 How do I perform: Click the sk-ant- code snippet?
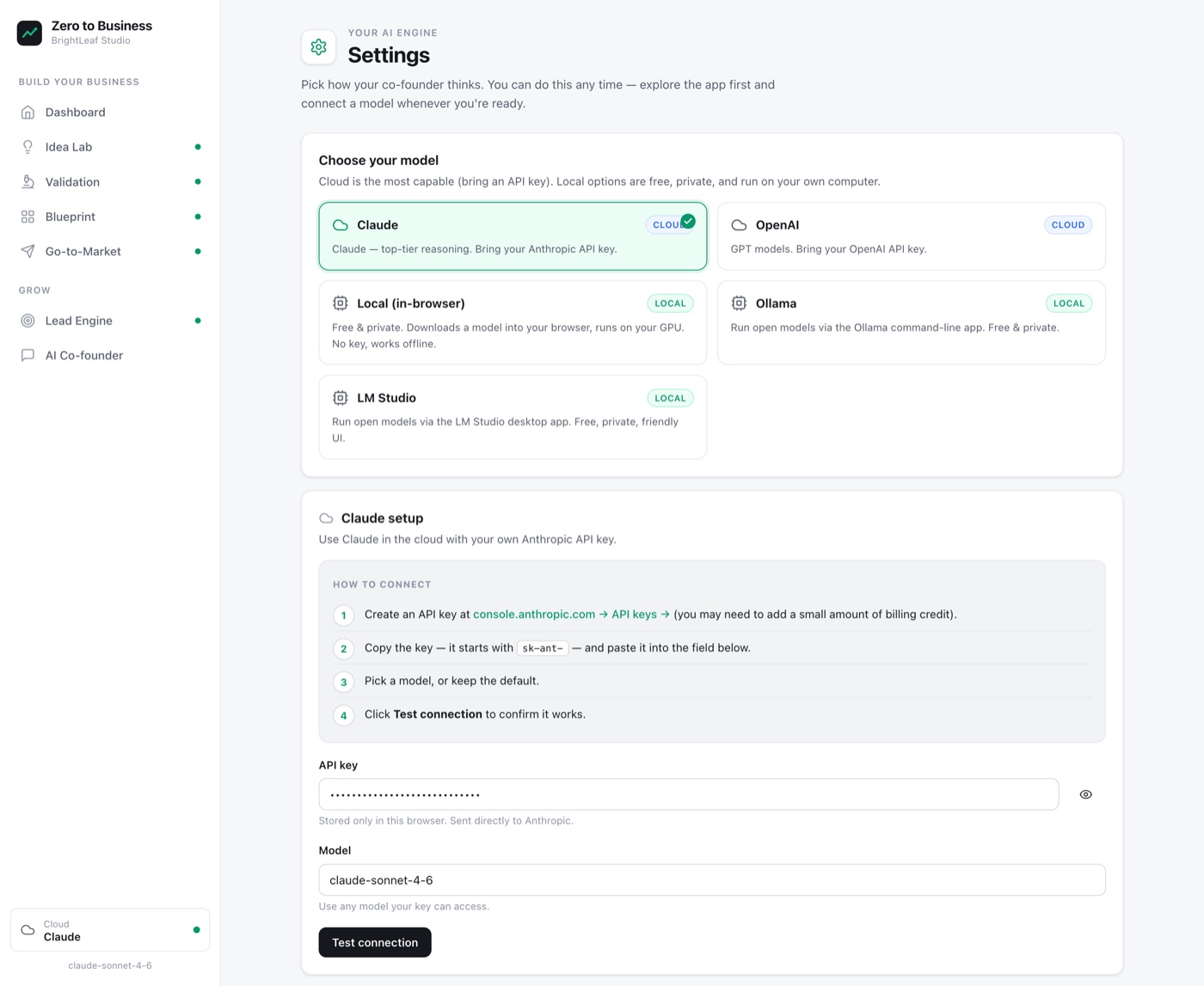(543, 648)
